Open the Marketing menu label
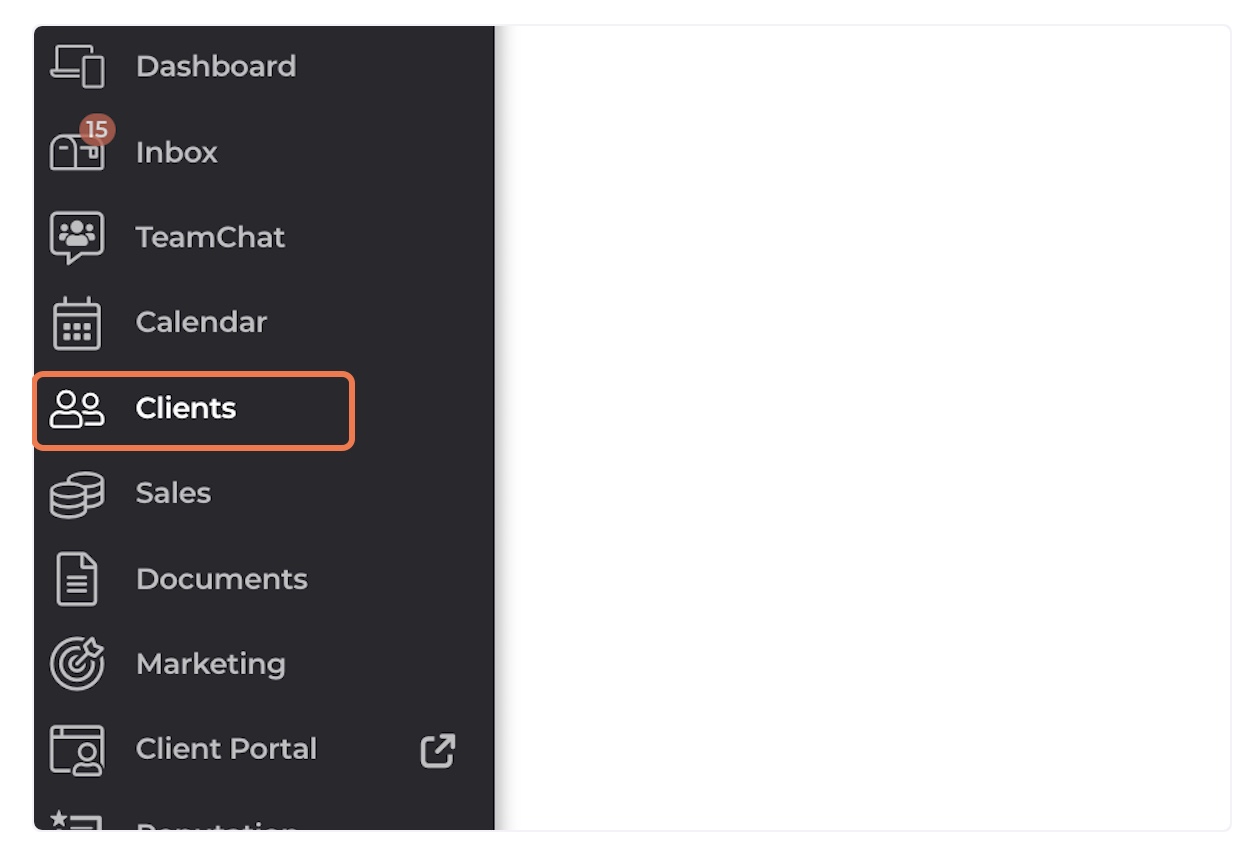The height and width of the screenshot is (858, 1256). 211,664
